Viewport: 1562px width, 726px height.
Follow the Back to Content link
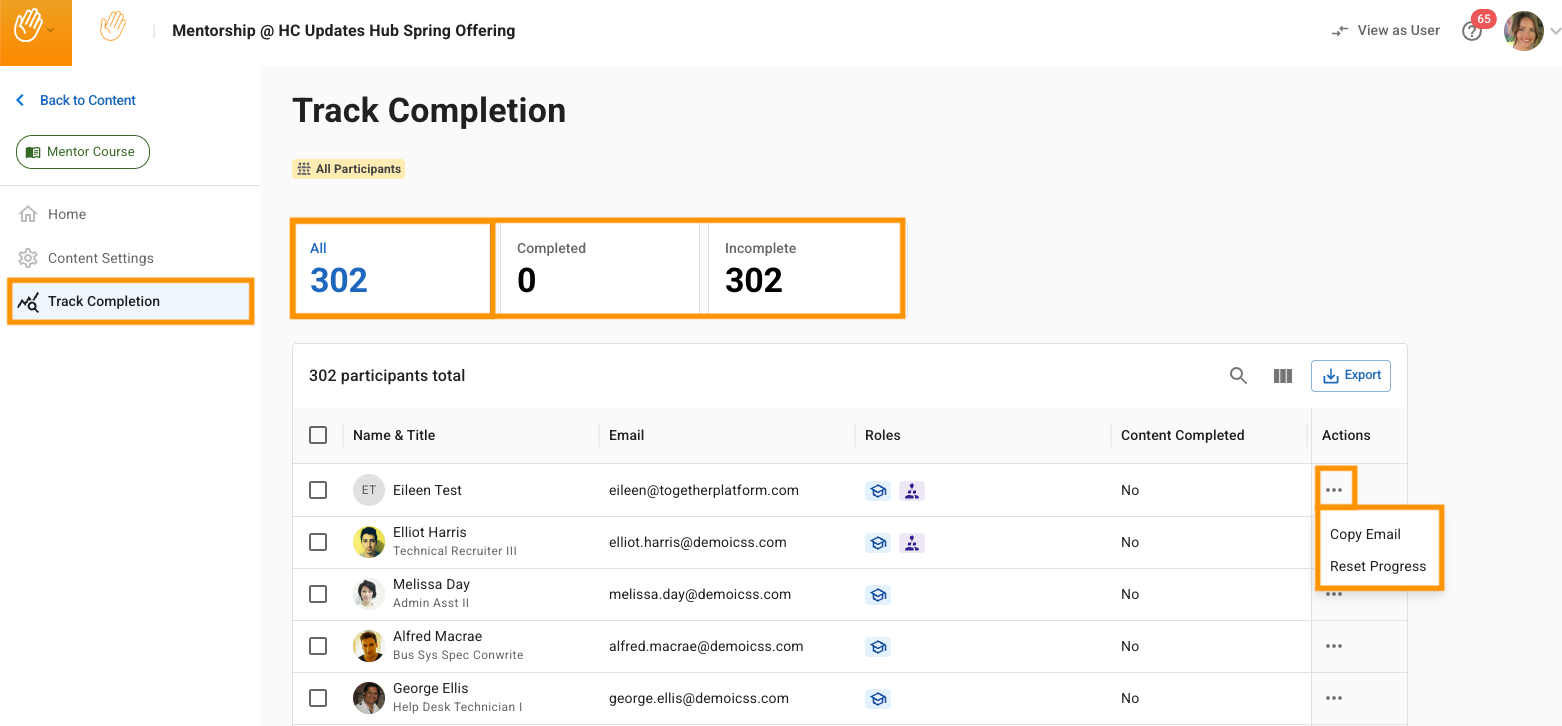coord(87,100)
